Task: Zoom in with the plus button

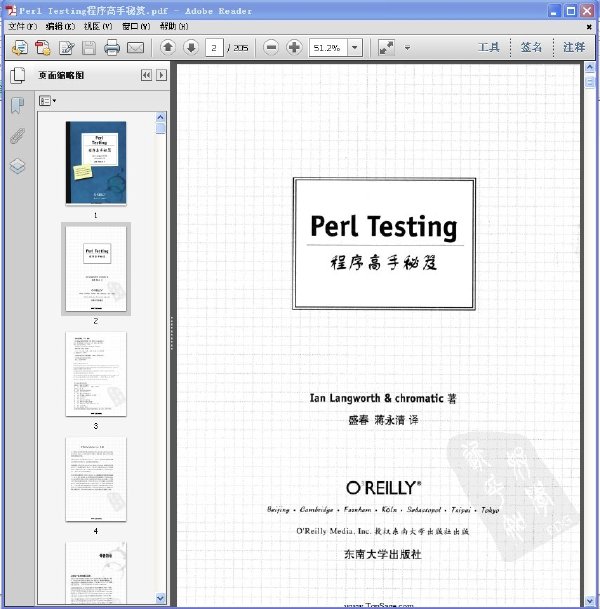Action: (294, 48)
